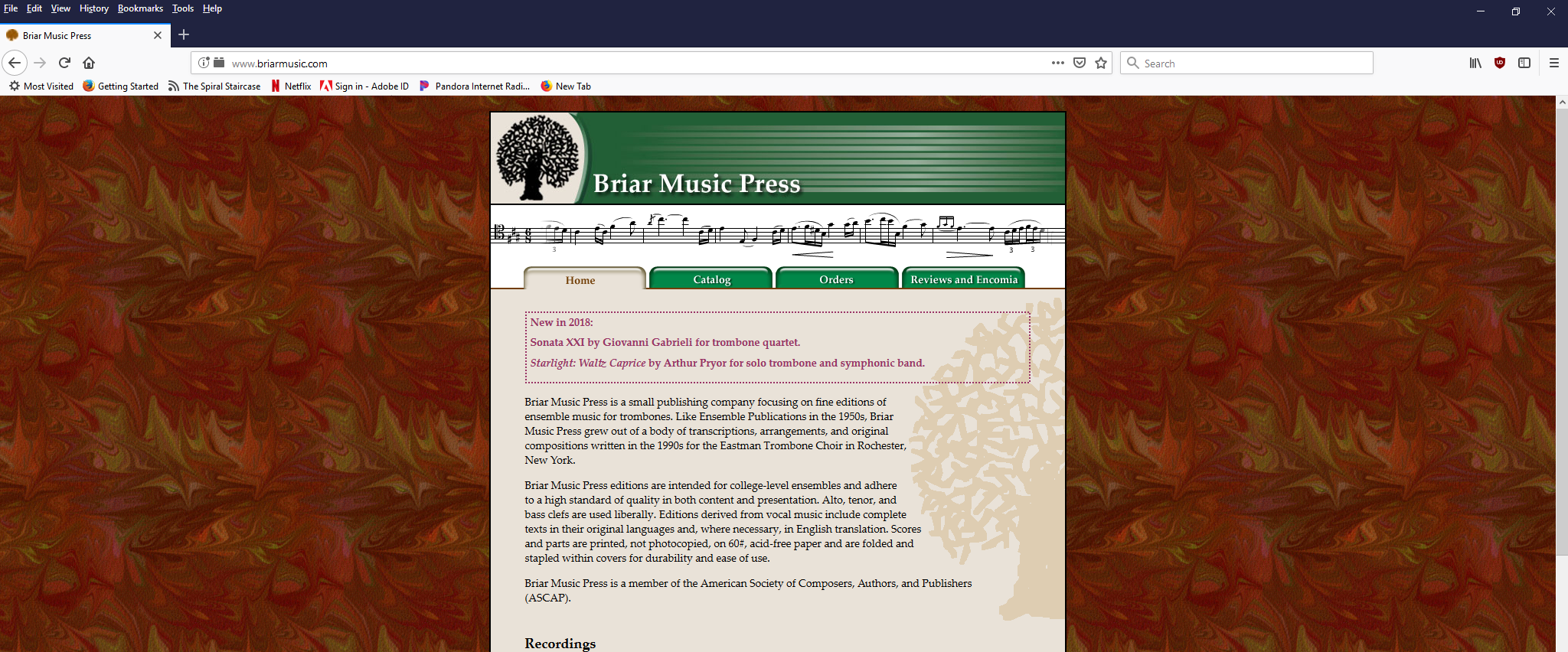
Task: Open the Bookmarks menu
Action: pos(140,8)
